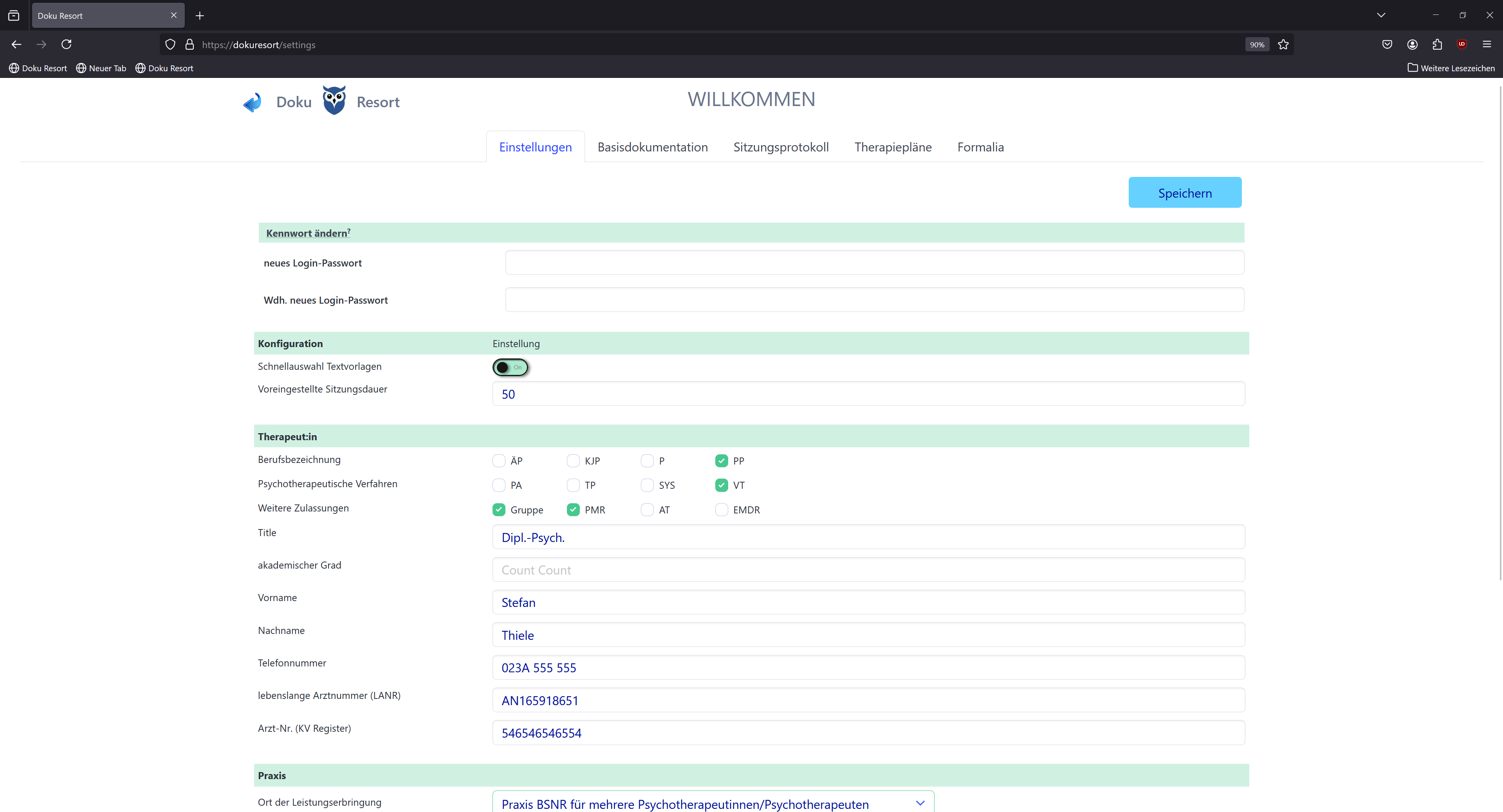The width and height of the screenshot is (1503, 812).
Task: Save to Pocket icon
Action: pos(1387,44)
